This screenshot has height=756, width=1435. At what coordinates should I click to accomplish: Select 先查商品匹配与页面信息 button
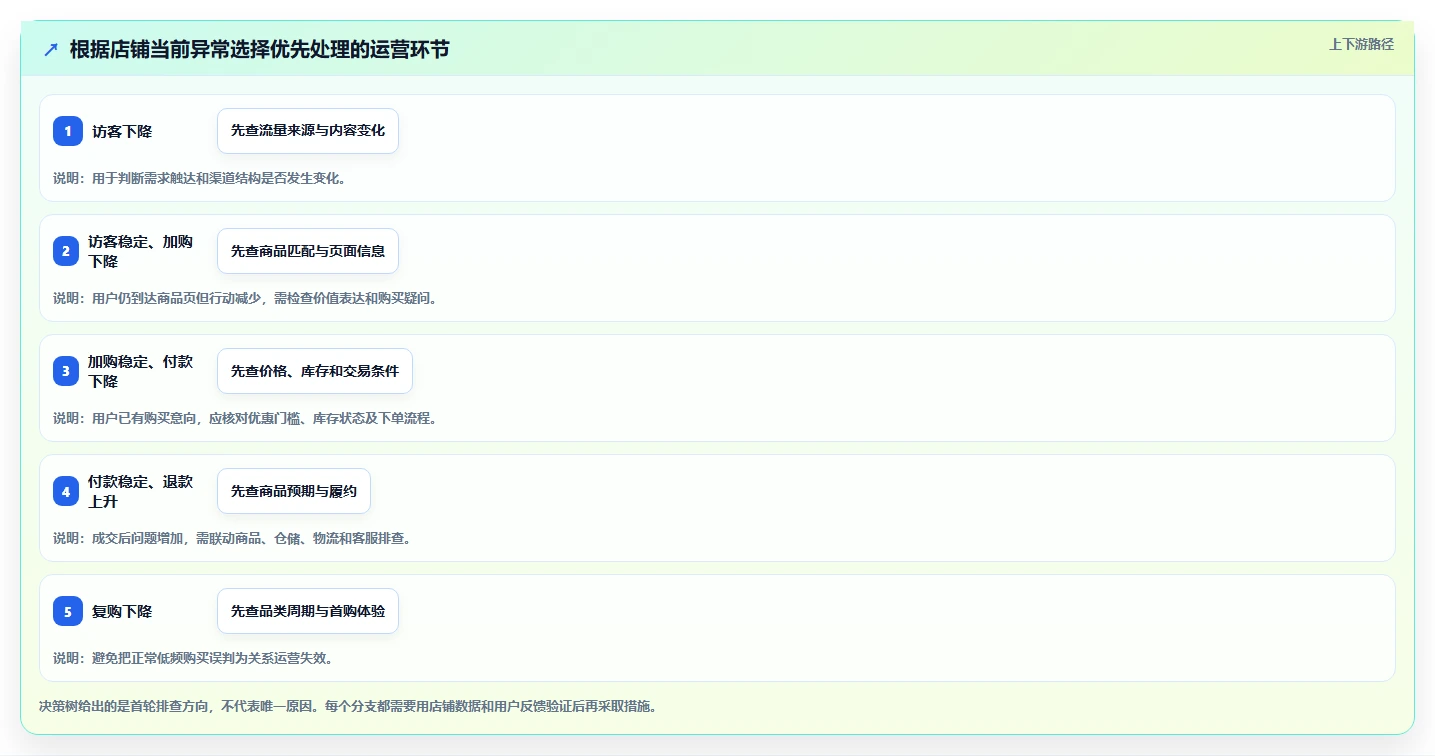coord(308,251)
